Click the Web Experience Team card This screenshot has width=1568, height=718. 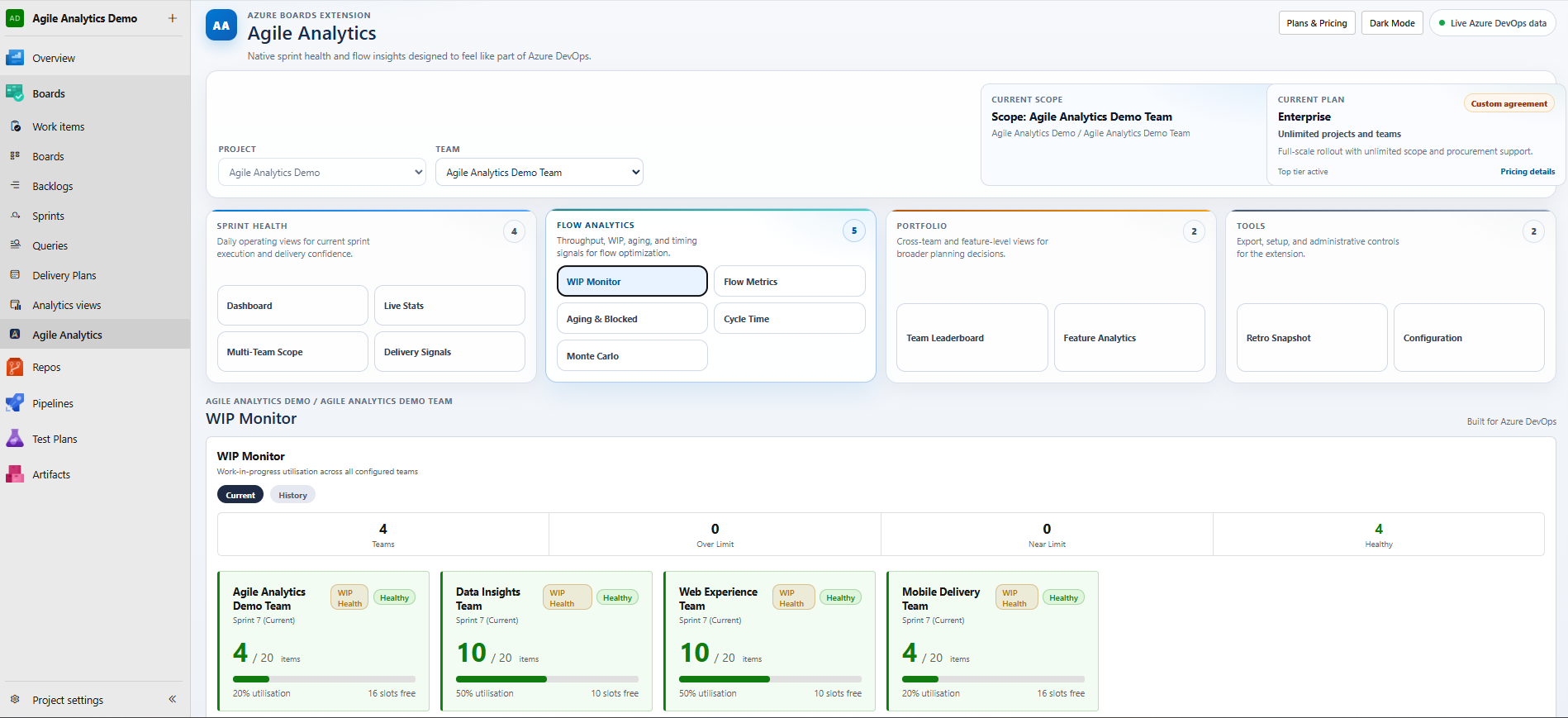tap(769, 641)
